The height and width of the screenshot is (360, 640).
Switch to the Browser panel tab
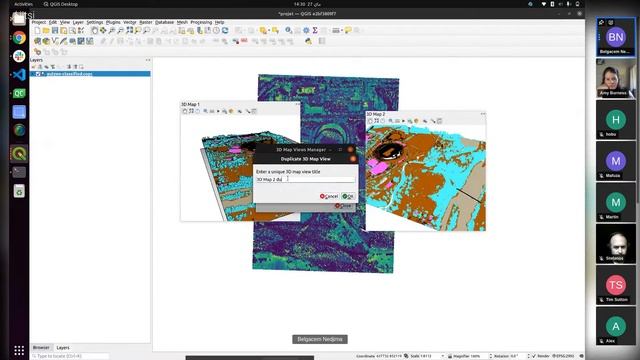point(41,347)
